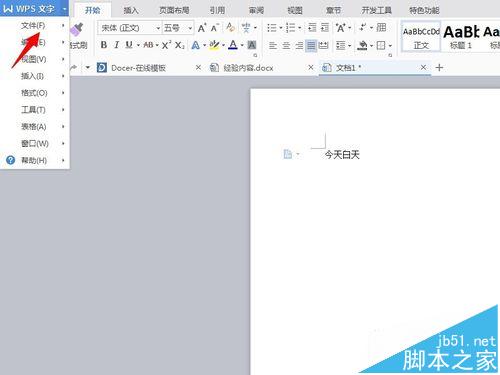Toggle strikethrough AB formatting
Screen dimensions: 500x375
(148, 45)
